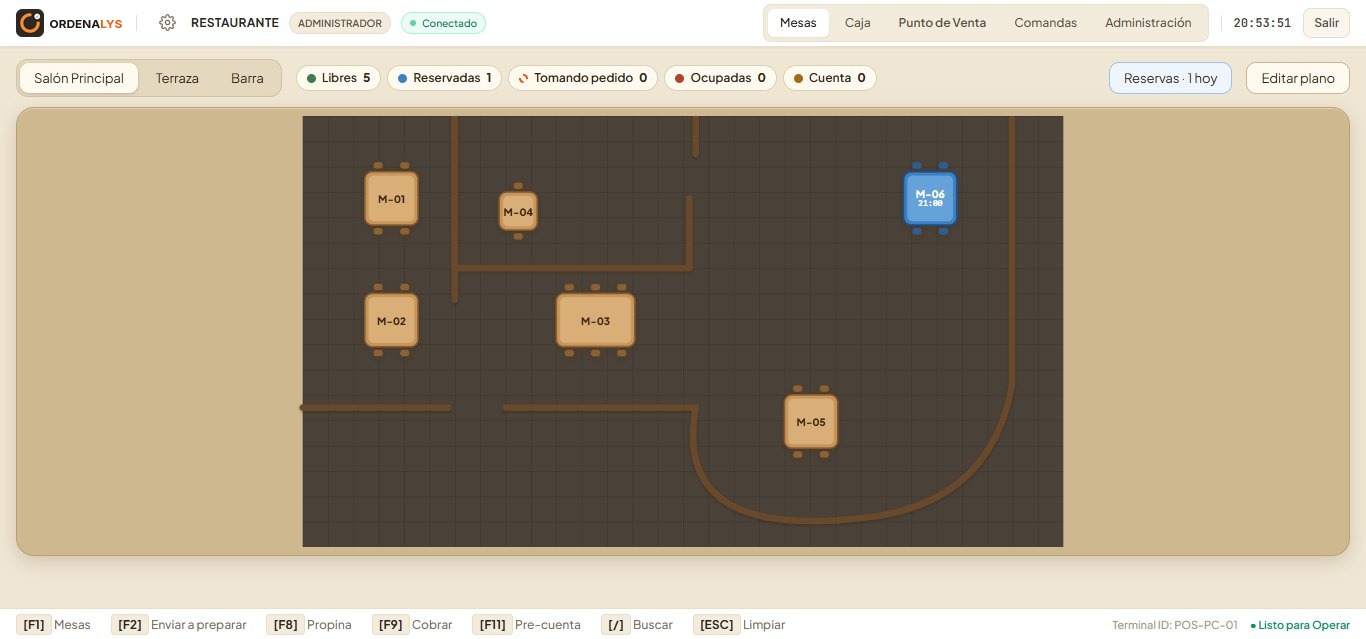The height and width of the screenshot is (639, 1366).
Task: Select table M-04 on the floor plan
Action: point(518,212)
